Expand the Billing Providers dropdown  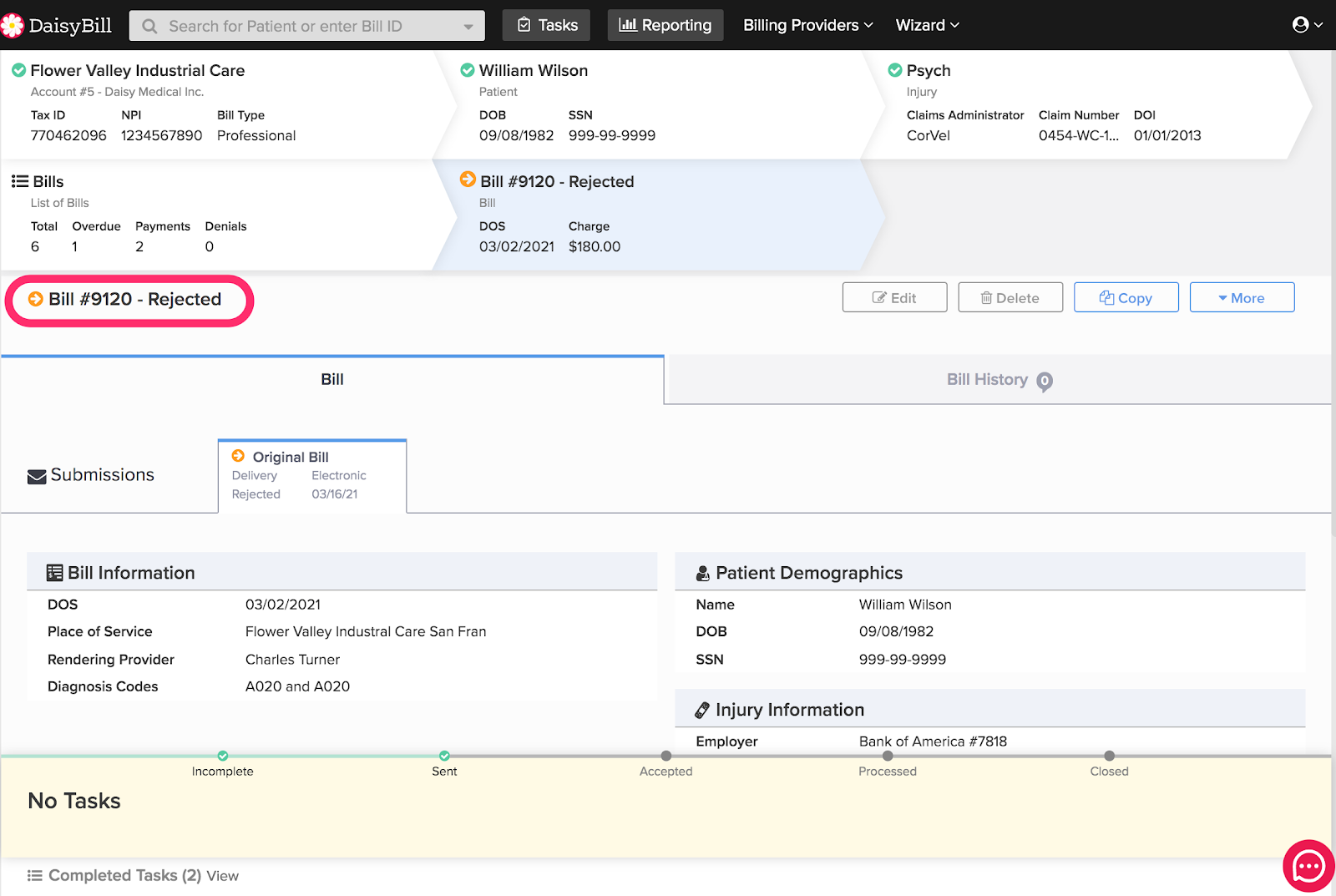pyautogui.click(x=807, y=25)
